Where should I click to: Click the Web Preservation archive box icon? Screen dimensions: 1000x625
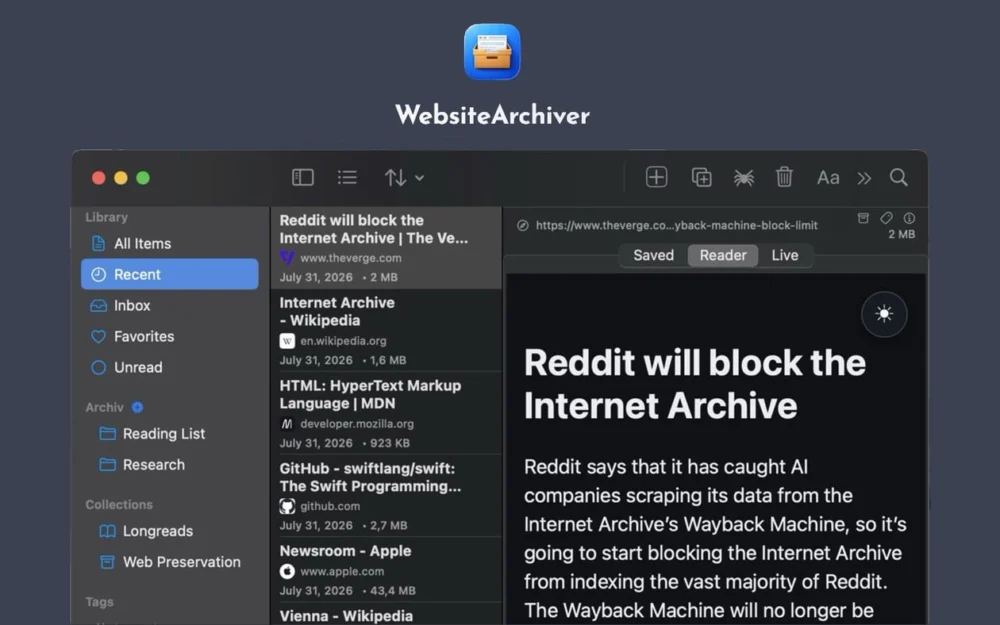(x=108, y=562)
